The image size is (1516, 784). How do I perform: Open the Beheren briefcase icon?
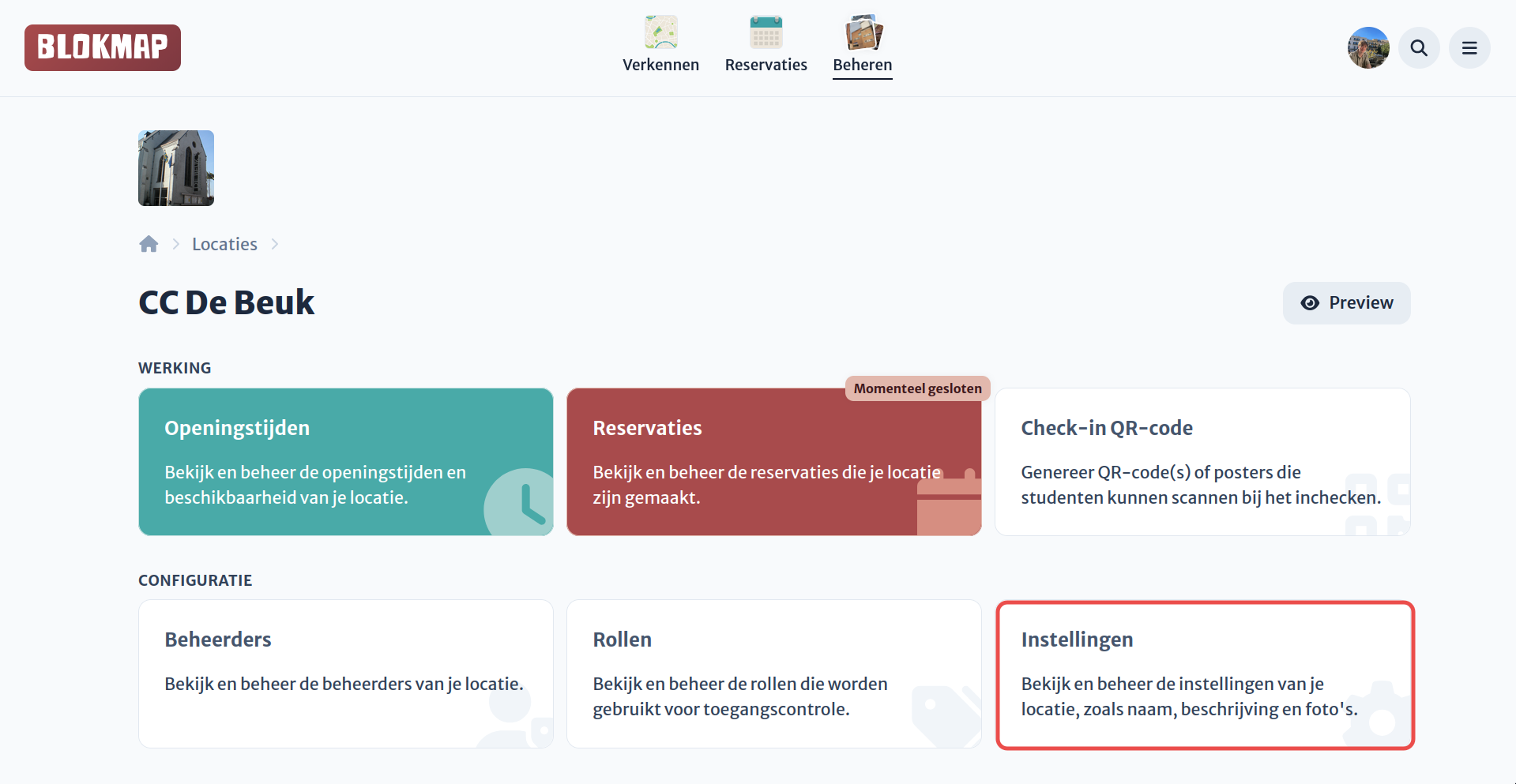[863, 32]
